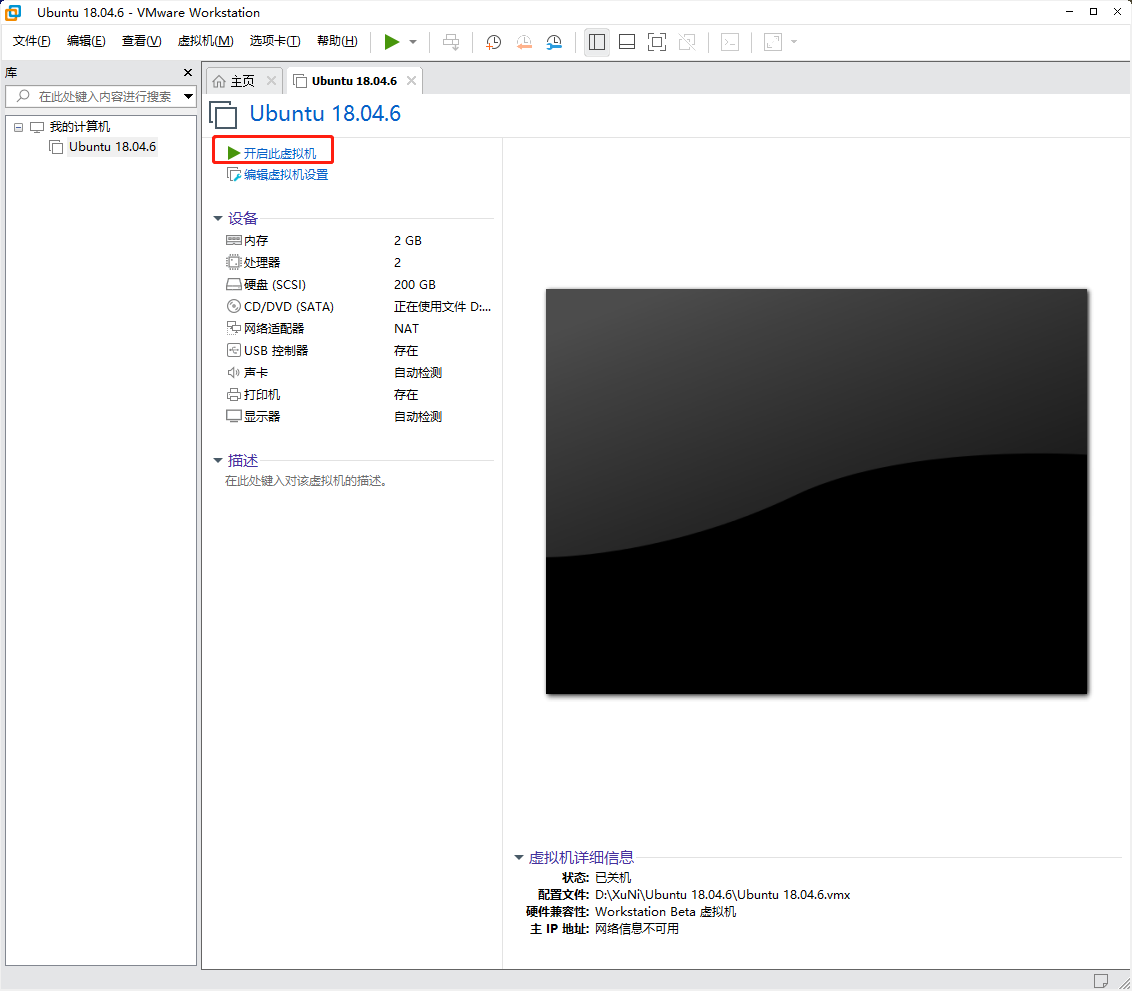Click the 硬盘 (SCSI) disk icon
This screenshot has width=1132, height=991.
point(233,284)
